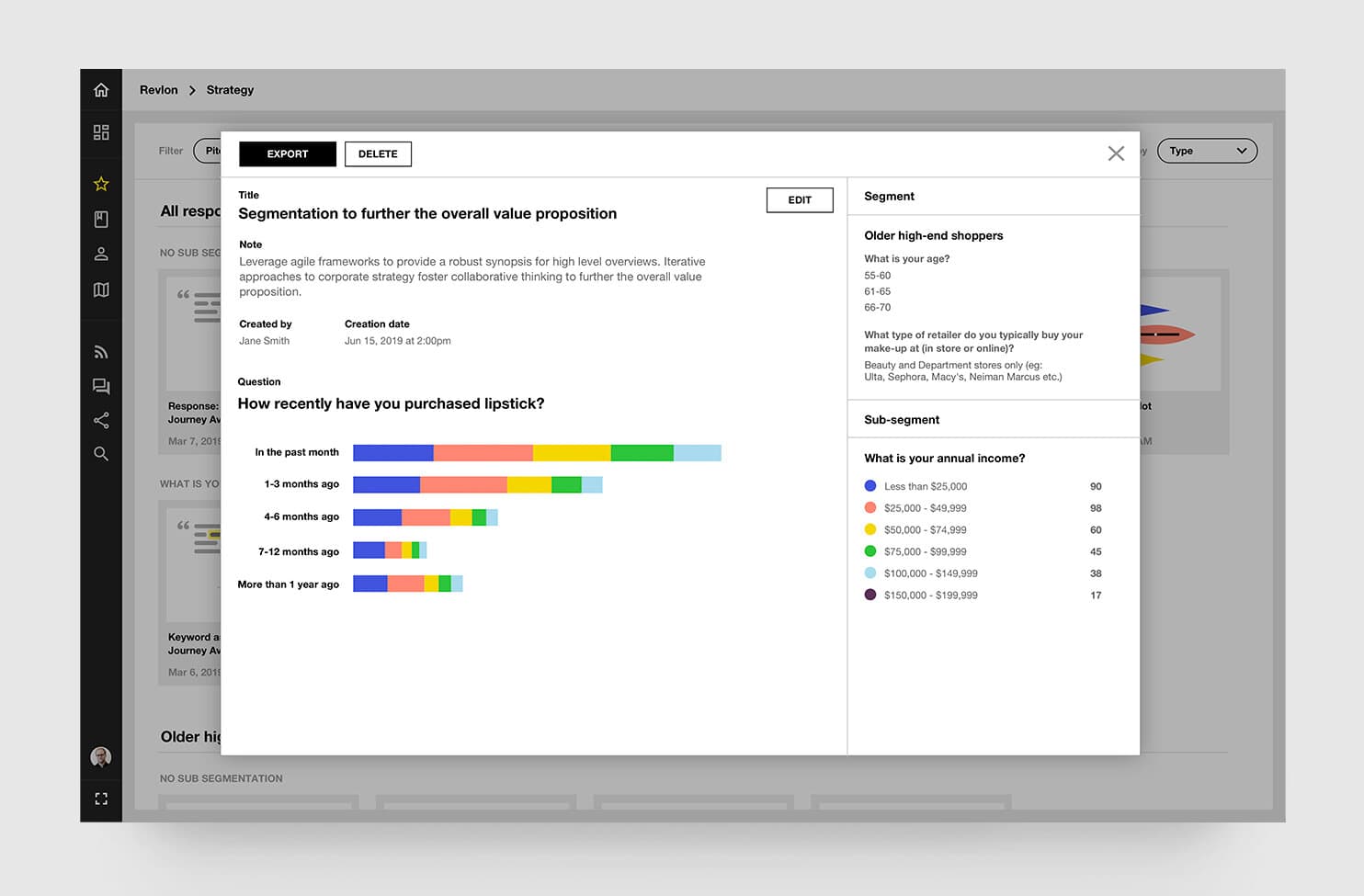This screenshot has height=896, width=1364.
Task: Click 'NO SUB SEGMENTATION' heading in background
Action: pos(222,778)
